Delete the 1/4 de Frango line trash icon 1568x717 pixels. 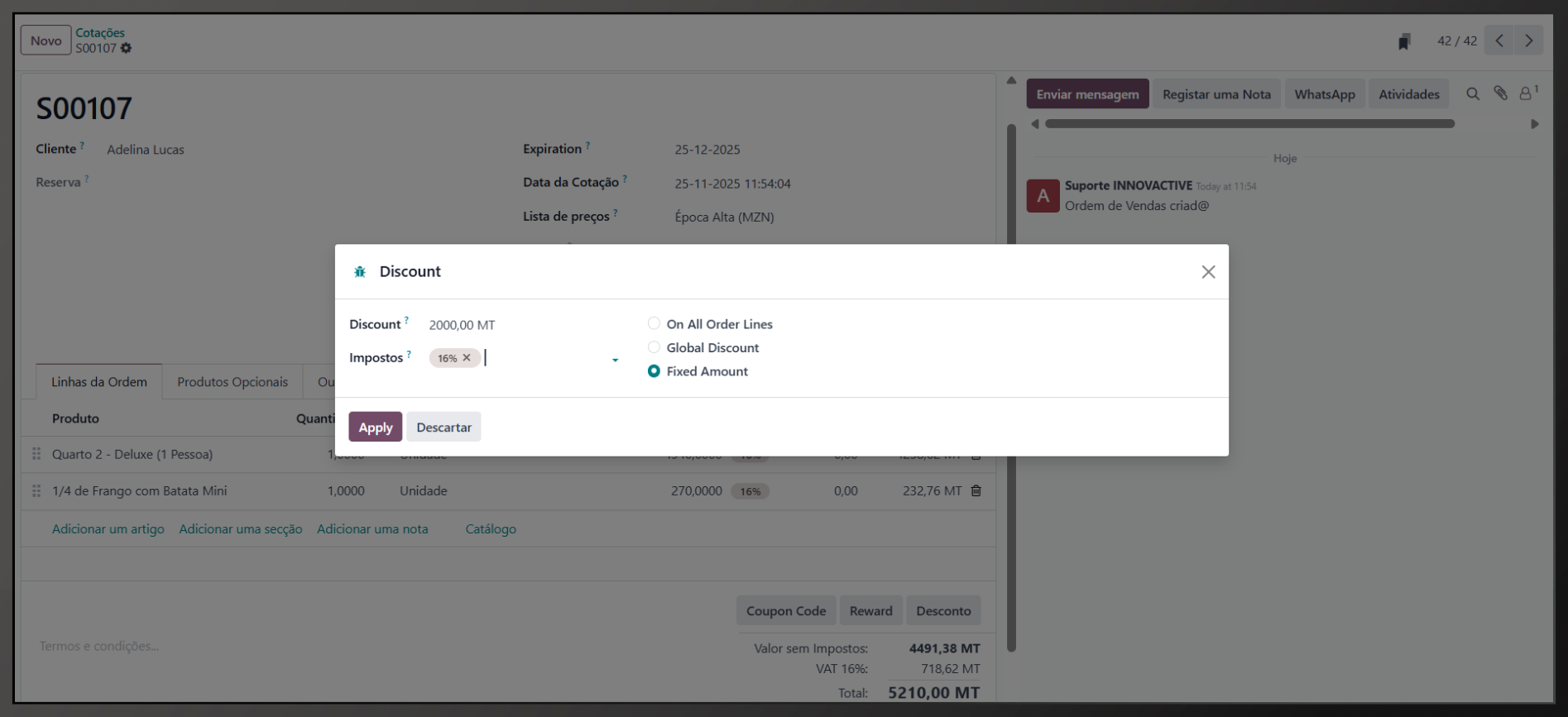click(976, 490)
